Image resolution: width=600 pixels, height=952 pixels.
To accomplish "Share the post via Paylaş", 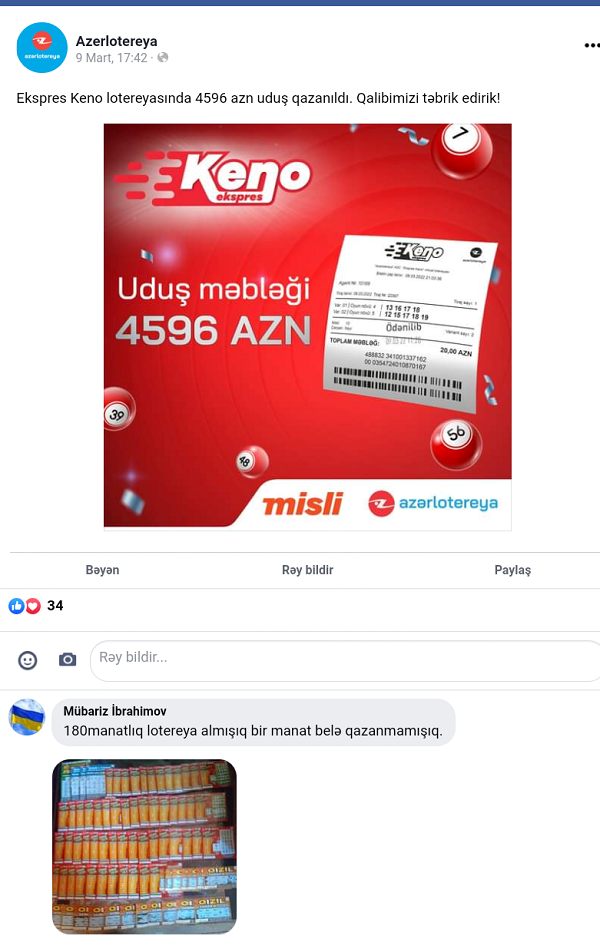I will [x=513, y=570].
